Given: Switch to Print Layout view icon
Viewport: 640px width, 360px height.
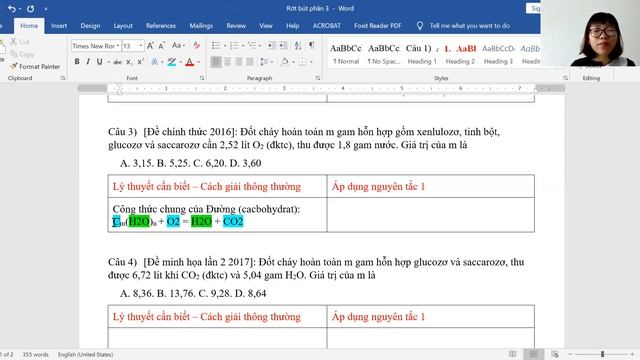Looking at the screenshot, I should 533,354.
